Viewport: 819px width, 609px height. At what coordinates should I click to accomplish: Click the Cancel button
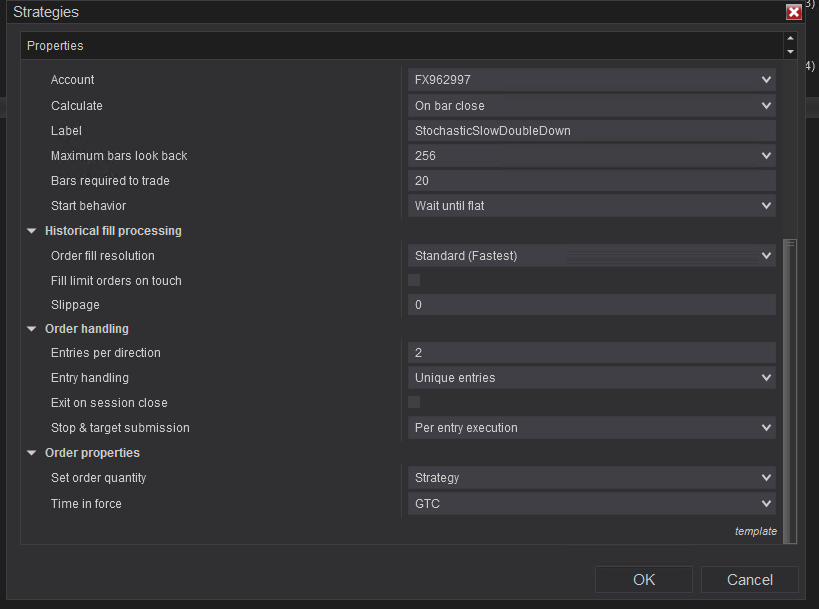click(x=749, y=580)
